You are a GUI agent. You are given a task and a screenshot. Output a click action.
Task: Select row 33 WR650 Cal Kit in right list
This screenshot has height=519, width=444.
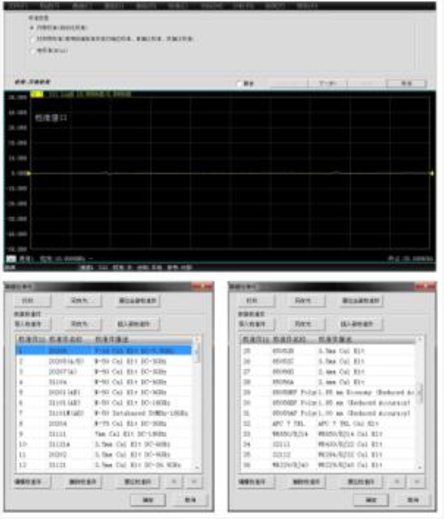(328, 434)
